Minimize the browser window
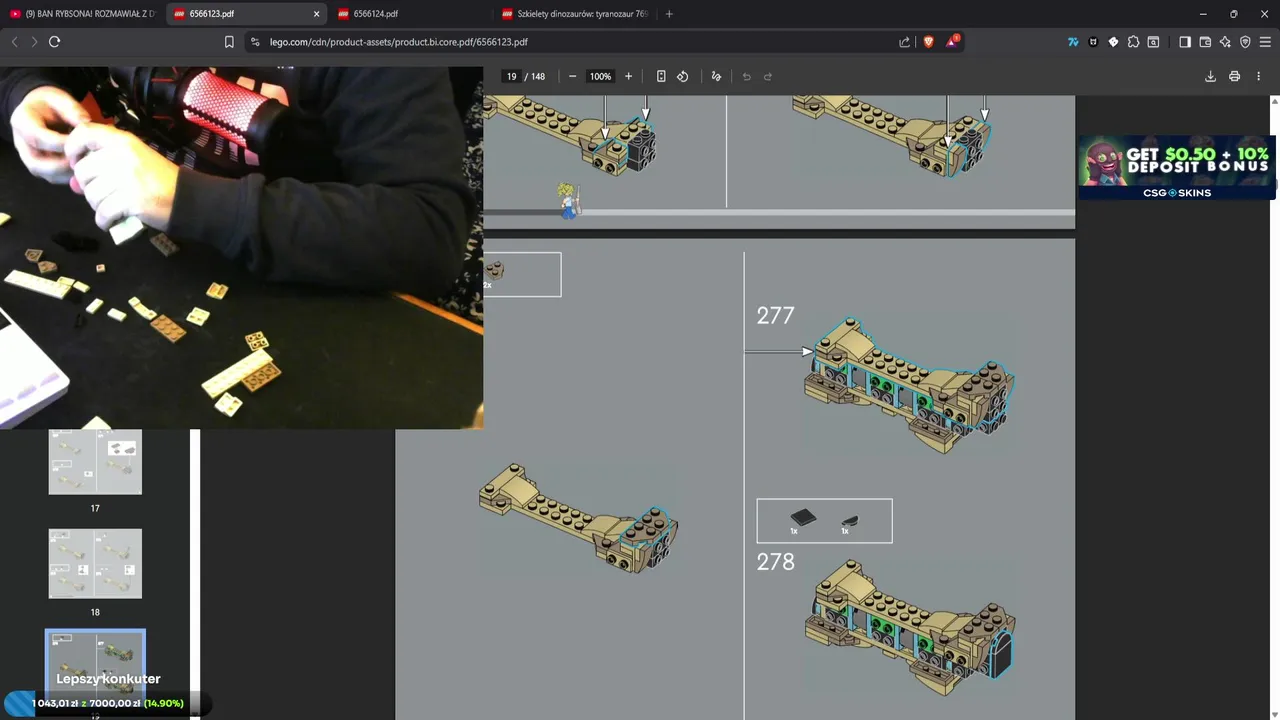This screenshot has width=1280, height=720. (1203, 14)
